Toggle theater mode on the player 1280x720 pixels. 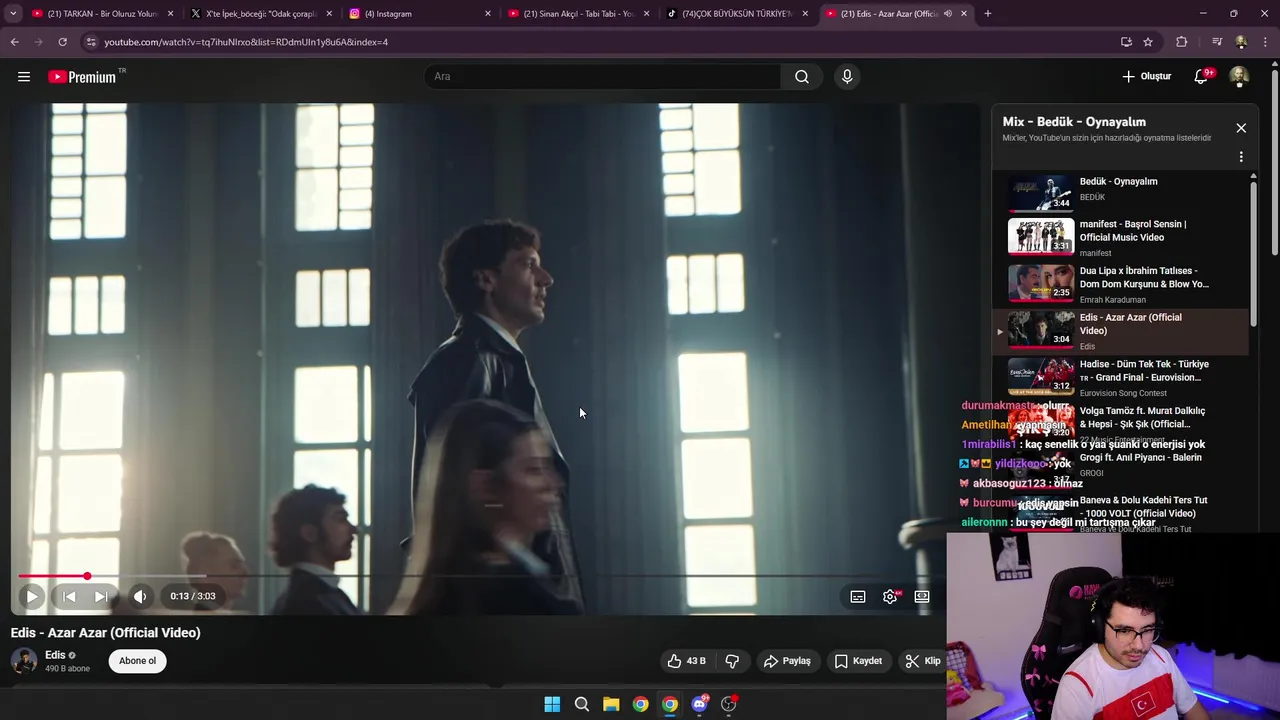click(922, 596)
